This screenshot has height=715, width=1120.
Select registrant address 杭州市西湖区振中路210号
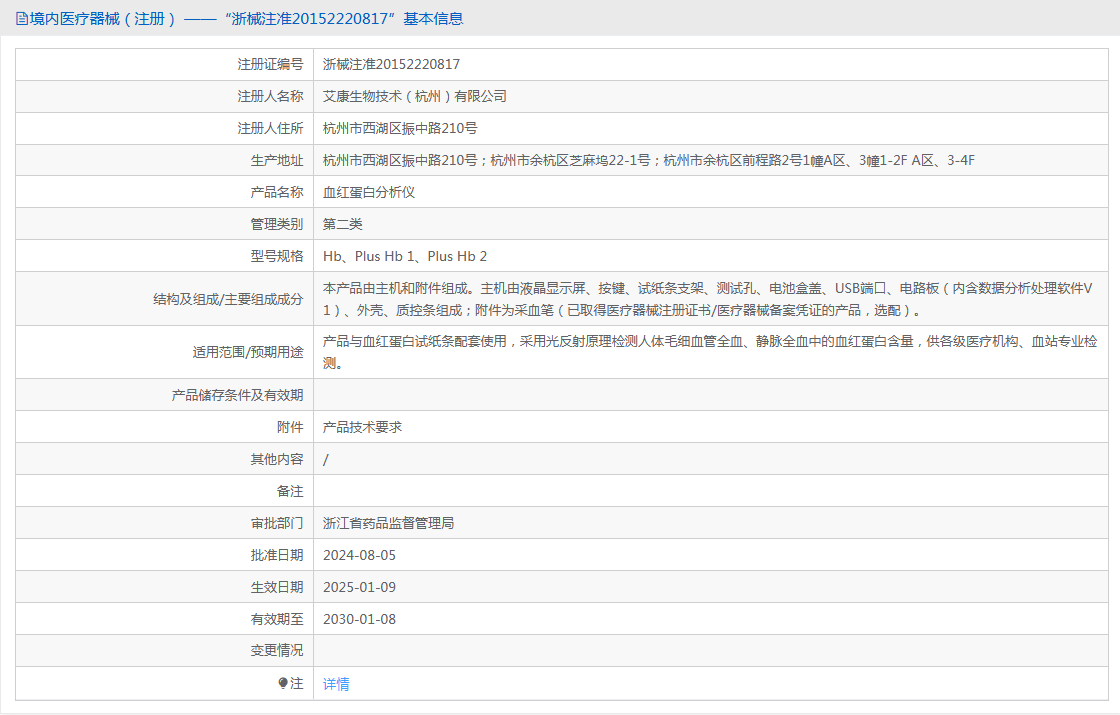pos(400,129)
